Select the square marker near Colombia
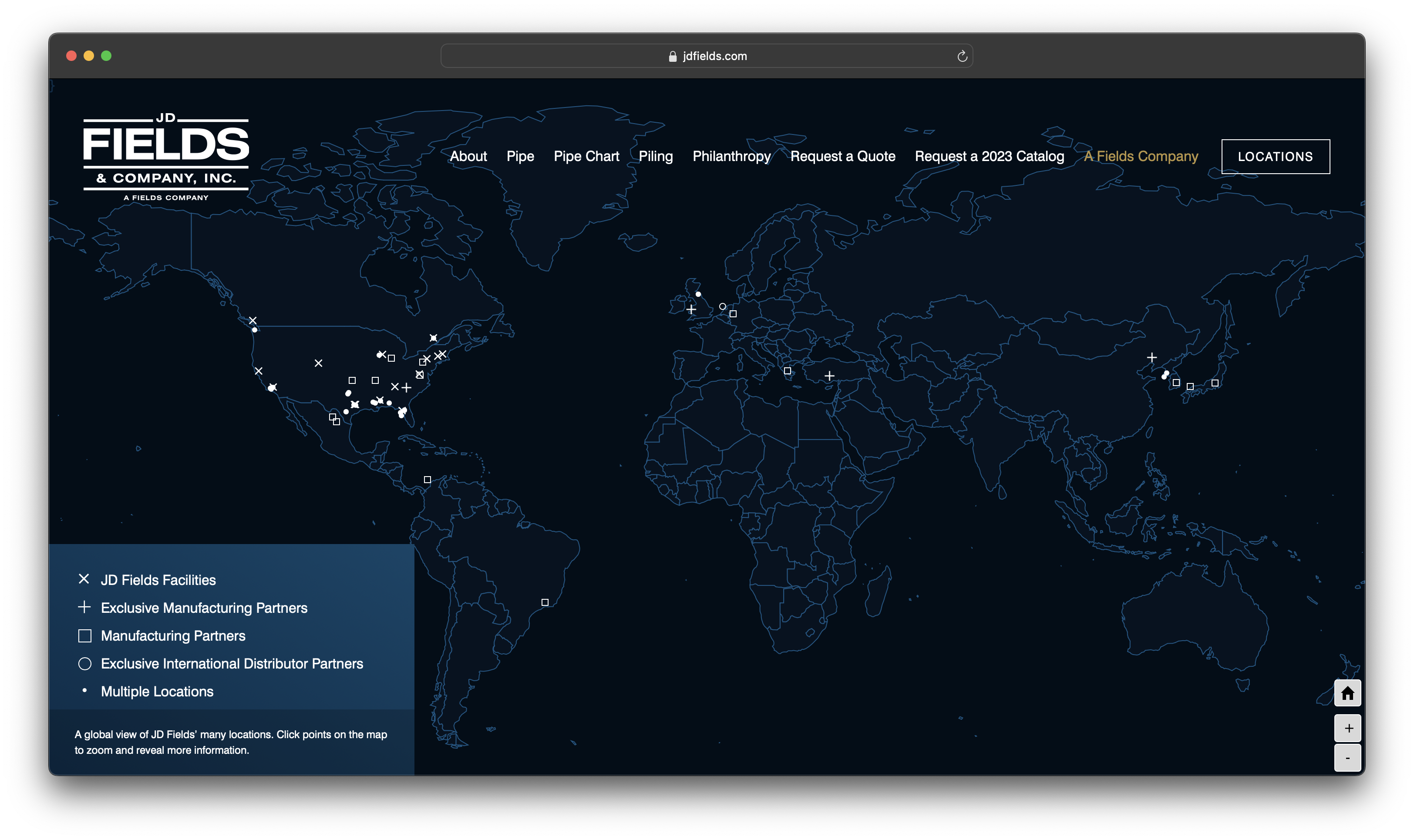This screenshot has width=1414, height=840. coord(428,480)
